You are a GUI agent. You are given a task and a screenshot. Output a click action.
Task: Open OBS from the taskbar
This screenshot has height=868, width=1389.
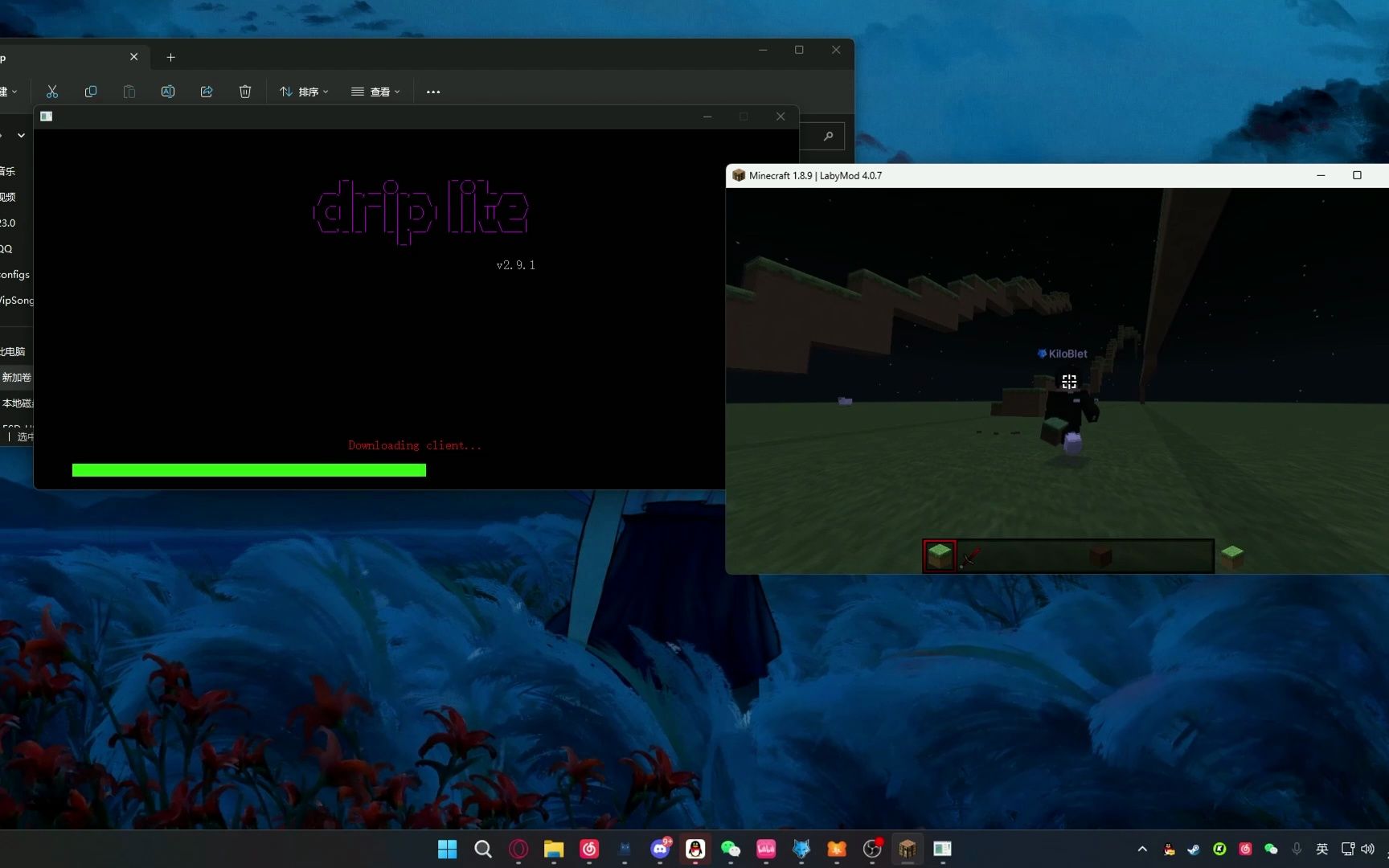tap(872, 850)
